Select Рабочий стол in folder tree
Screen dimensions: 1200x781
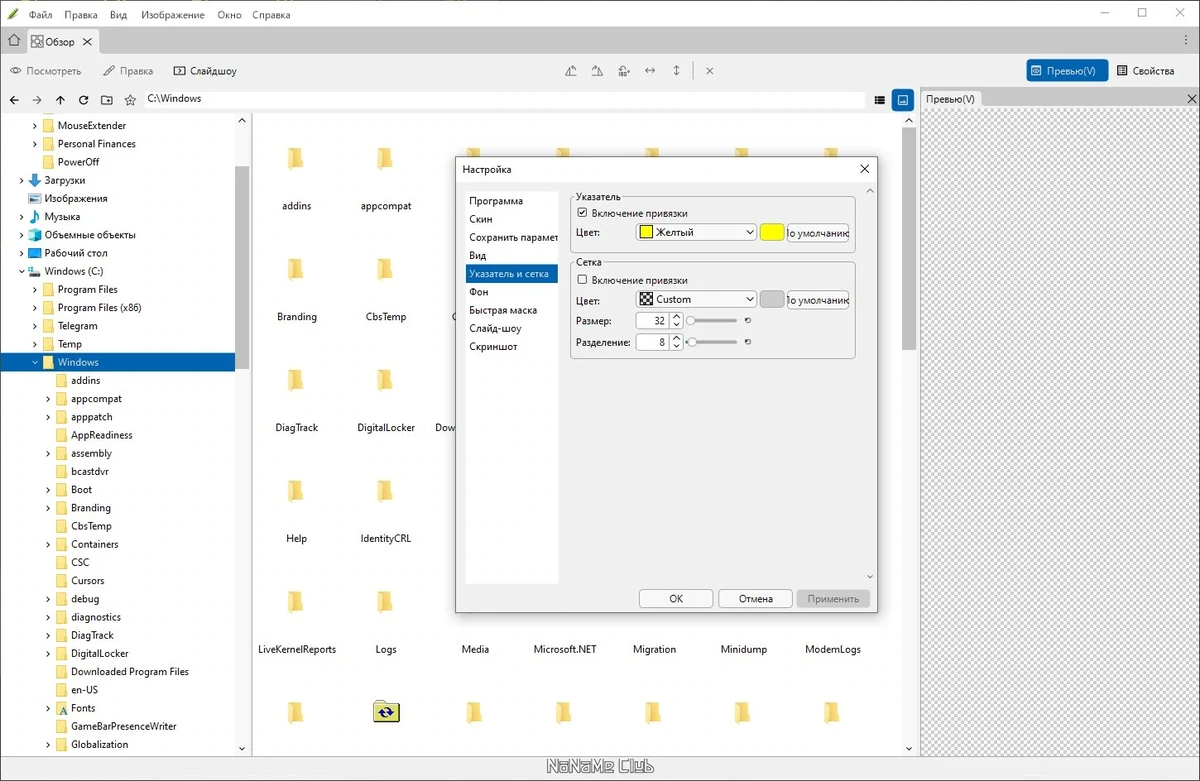coord(76,253)
